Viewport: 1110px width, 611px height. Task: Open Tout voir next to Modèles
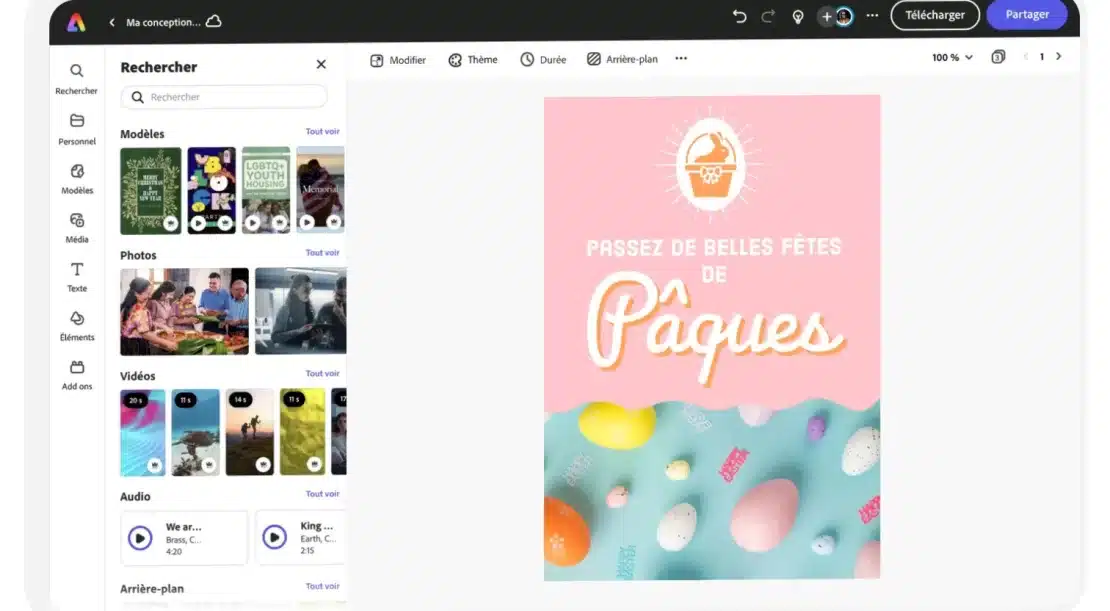tap(322, 131)
